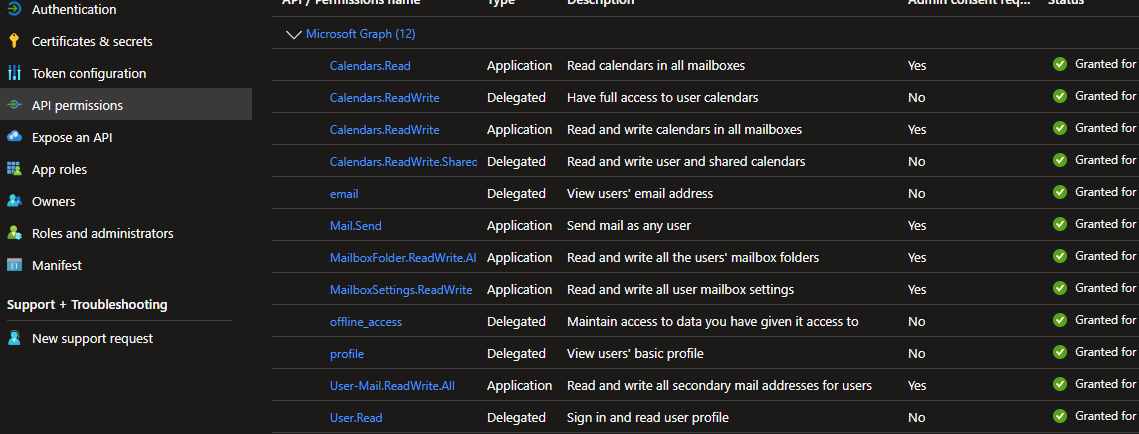Collapse the Microsoft Graph (12) group chevron
This screenshot has height=434, width=1139.
point(293,34)
